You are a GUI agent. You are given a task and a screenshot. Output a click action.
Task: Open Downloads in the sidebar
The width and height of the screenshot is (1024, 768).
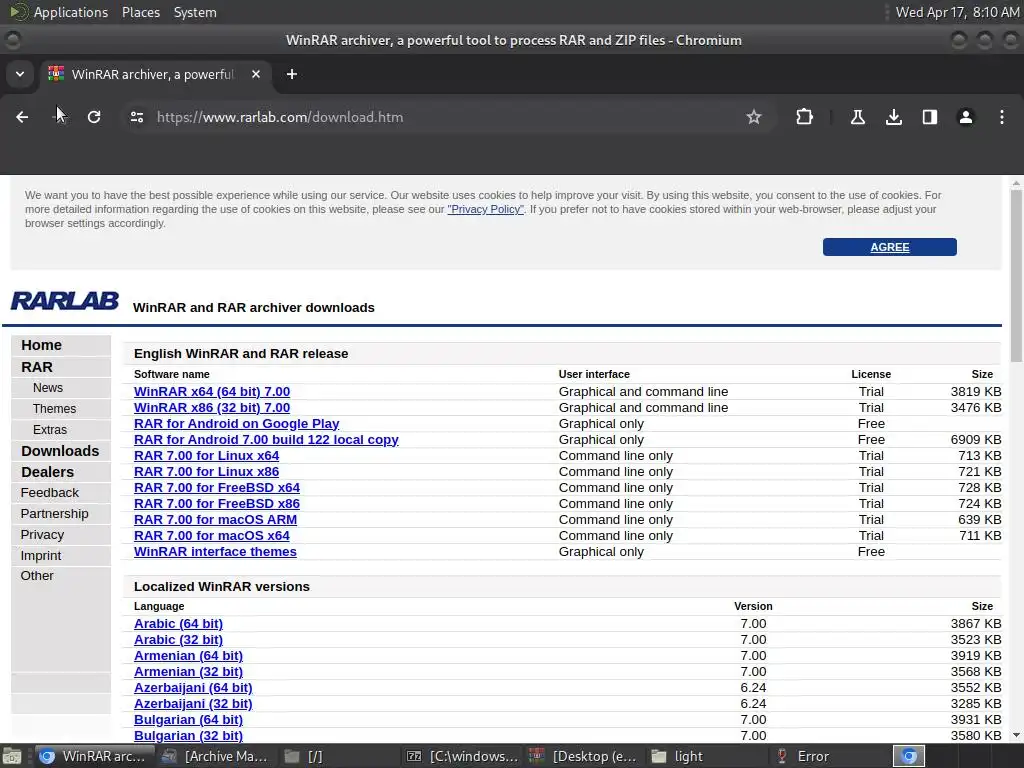[60, 451]
